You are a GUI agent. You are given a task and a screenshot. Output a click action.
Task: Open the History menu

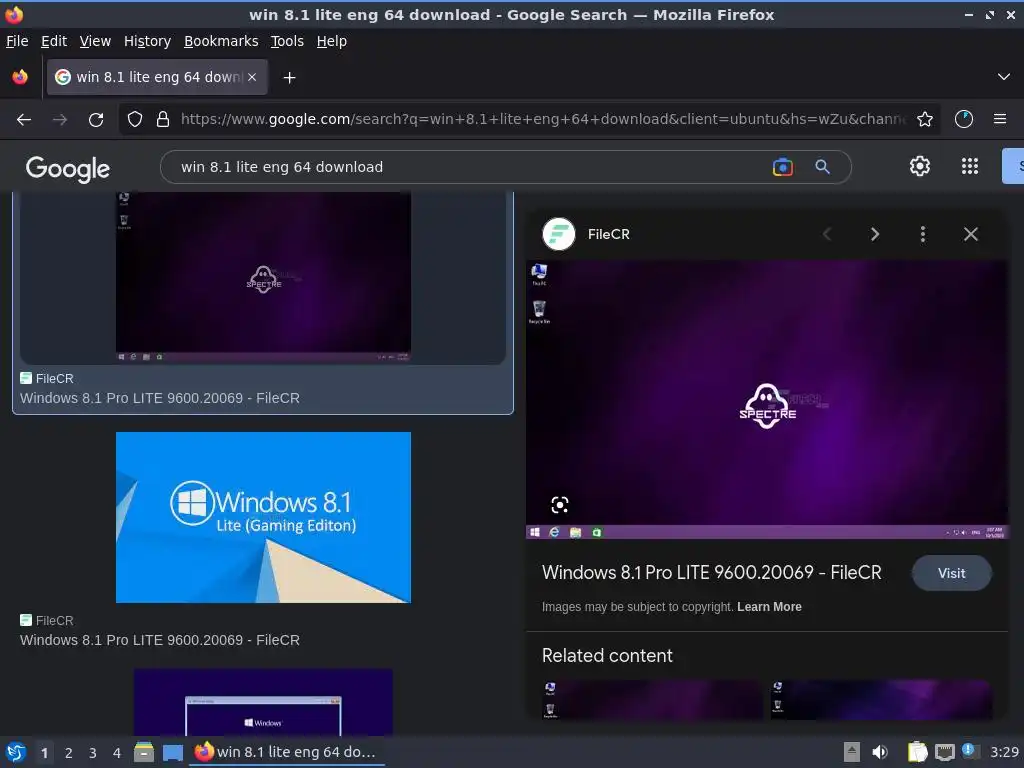coord(147,41)
